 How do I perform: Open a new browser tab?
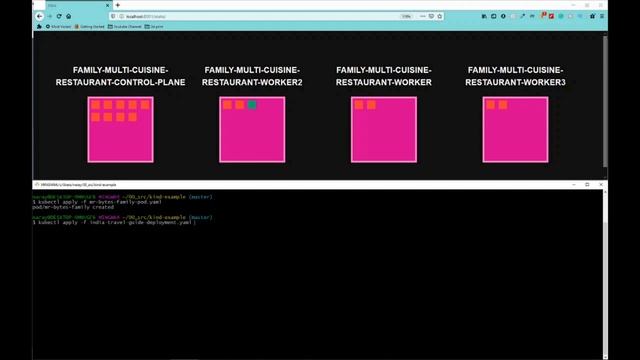118,5
